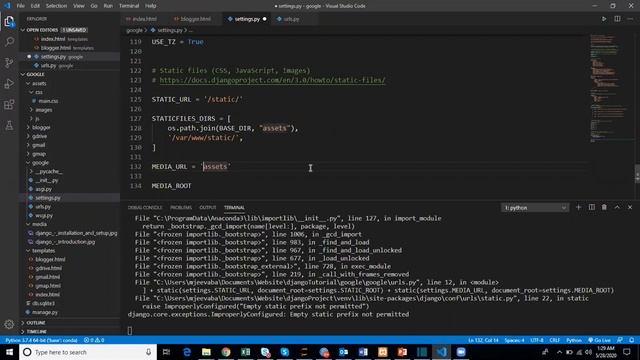Toggle maximized panel size with the chevron
This screenshot has height=360, width=640.
[617, 207]
